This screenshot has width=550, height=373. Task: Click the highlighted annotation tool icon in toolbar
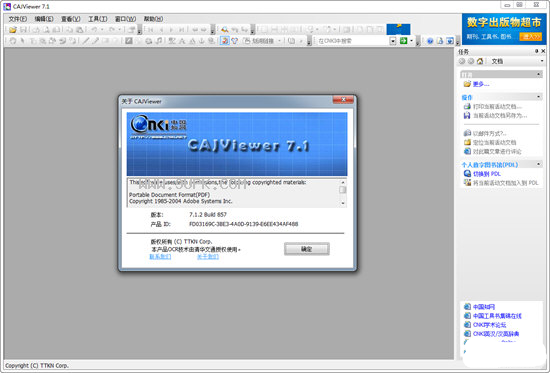click(x=224, y=41)
